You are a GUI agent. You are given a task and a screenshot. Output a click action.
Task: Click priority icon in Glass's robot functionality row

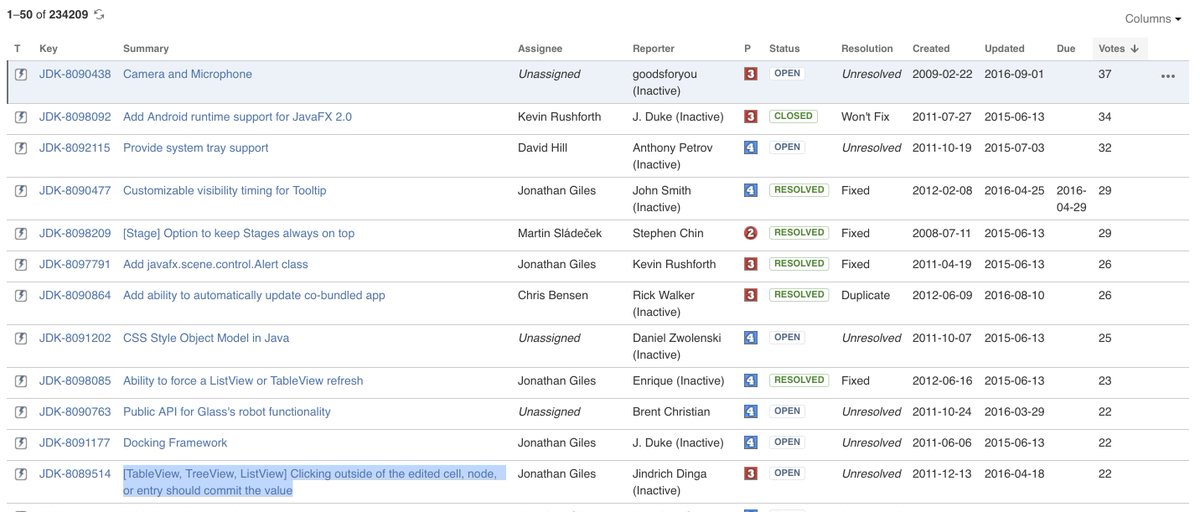tap(750, 412)
